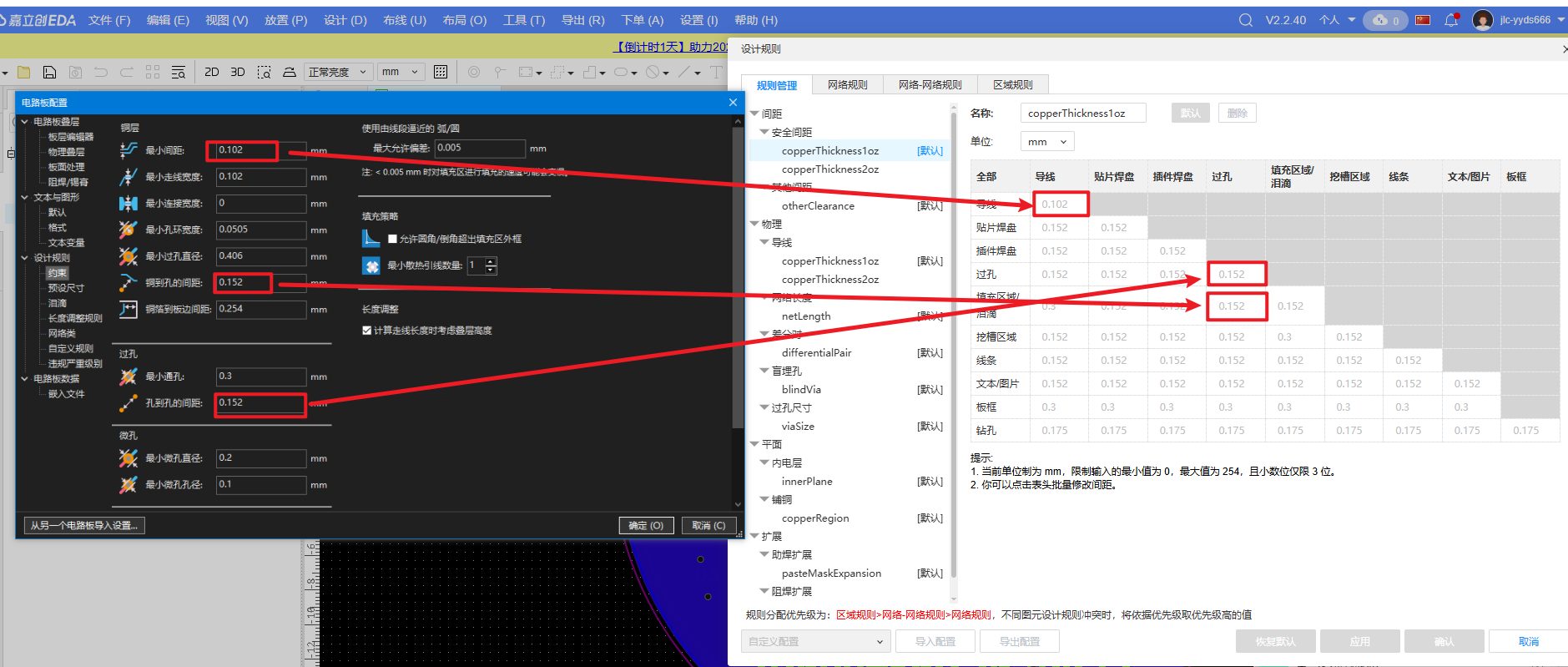Screen dimensions: 1568x667
Task: Close the 电路板配置 dialog
Action: (733, 103)
